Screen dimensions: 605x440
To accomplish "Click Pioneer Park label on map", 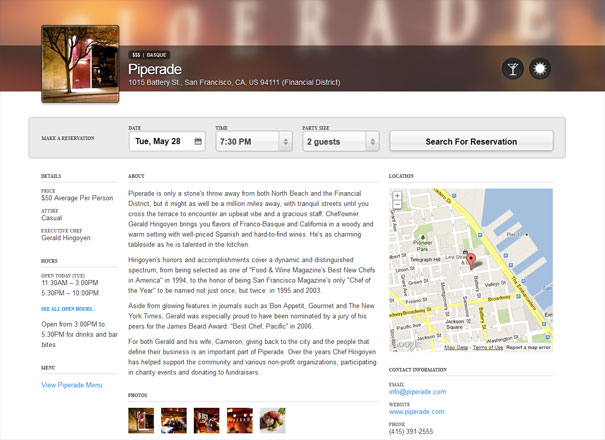I will point(423,245).
